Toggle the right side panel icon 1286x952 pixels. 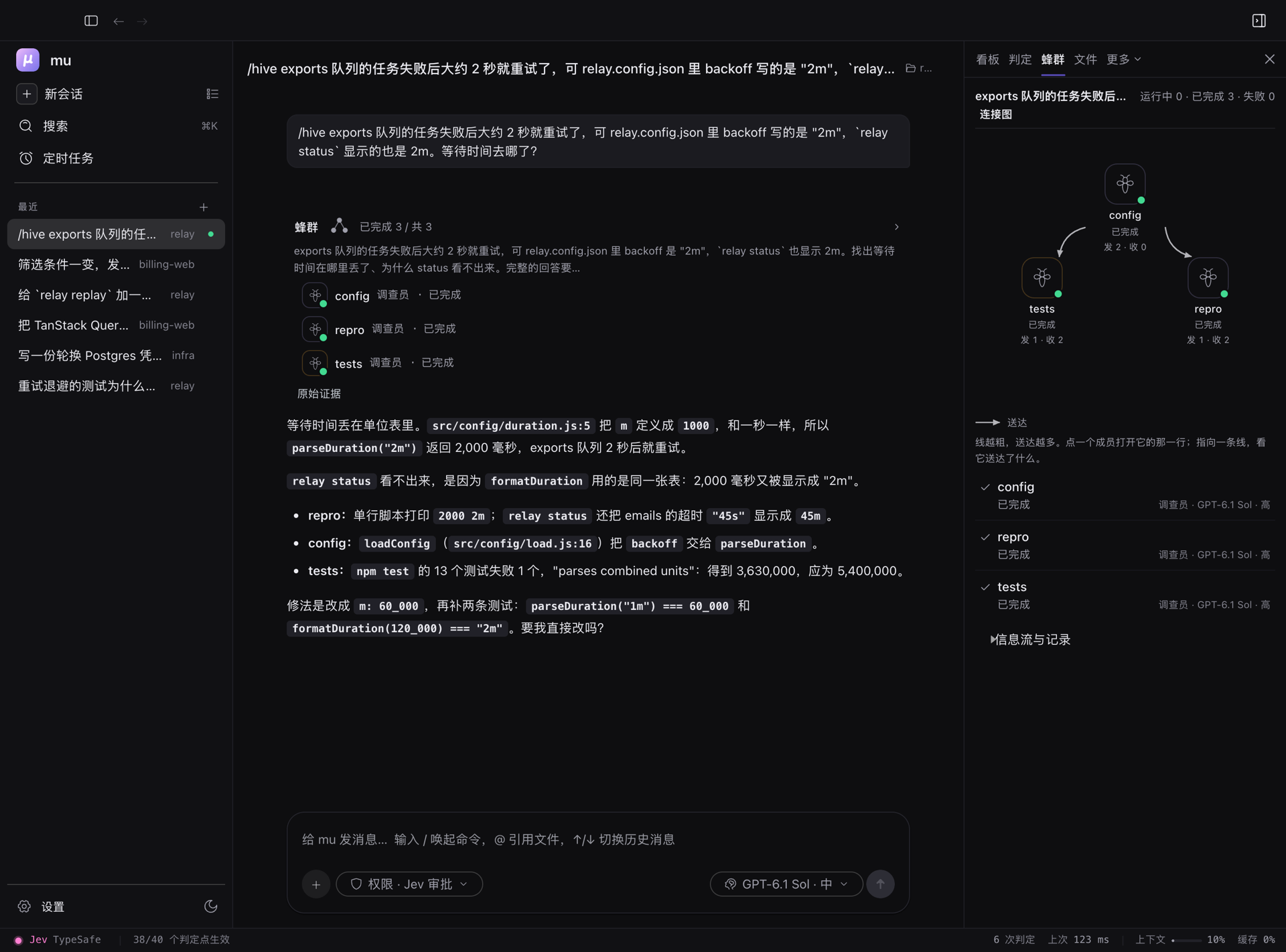(x=1259, y=21)
